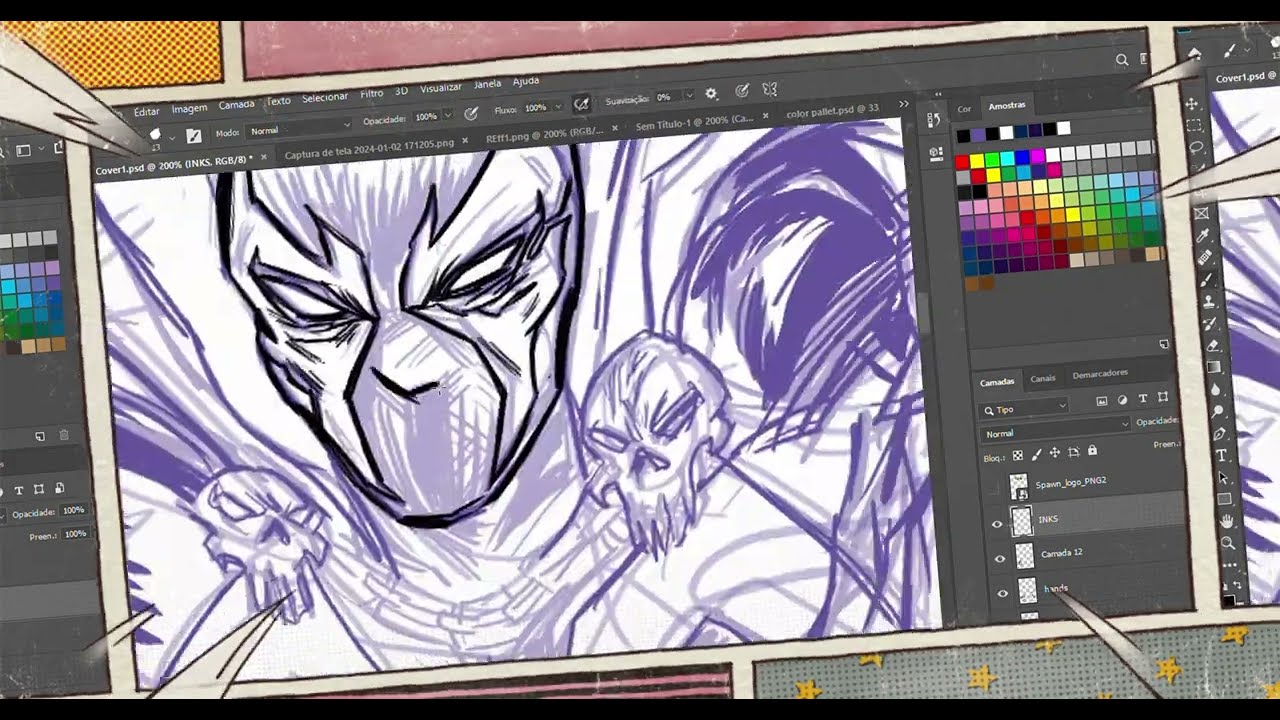Open the Suavização dropdown arrow
This screenshot has height=720, width=1280.
[689, 96]
